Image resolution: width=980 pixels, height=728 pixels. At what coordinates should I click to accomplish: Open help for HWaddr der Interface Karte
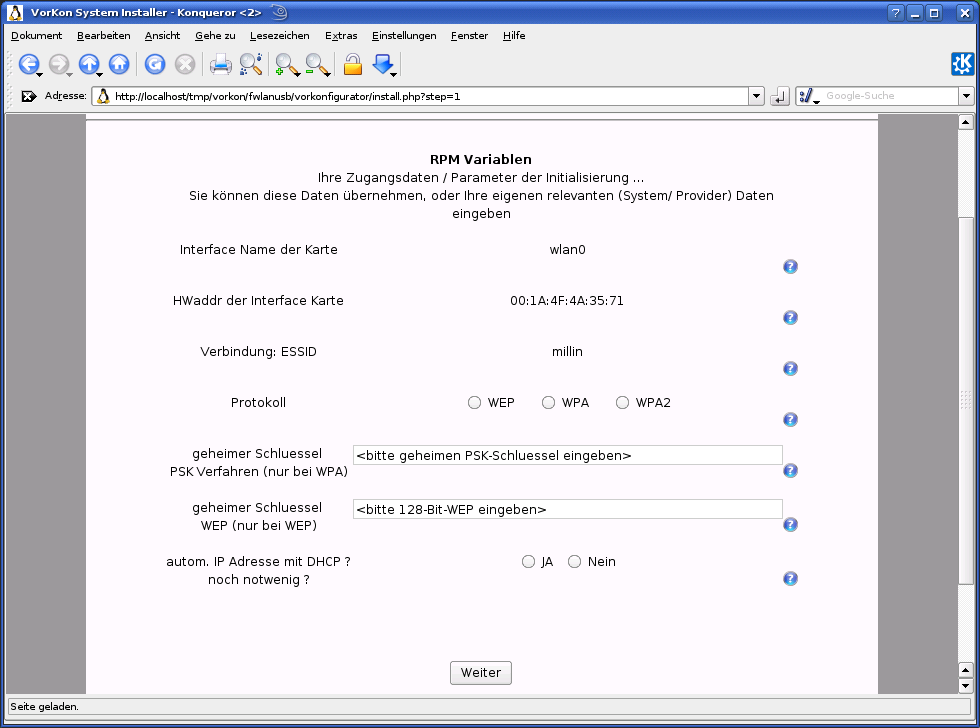[790, 317]
